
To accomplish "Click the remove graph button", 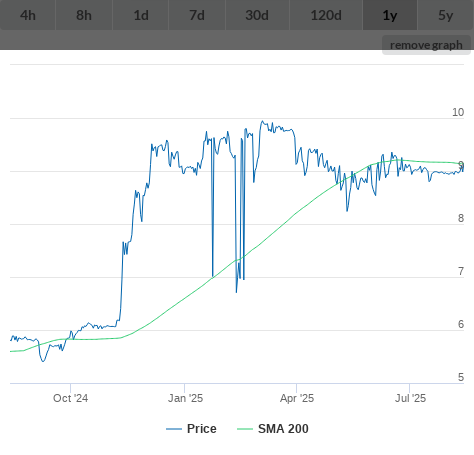I will pos(426,45).
